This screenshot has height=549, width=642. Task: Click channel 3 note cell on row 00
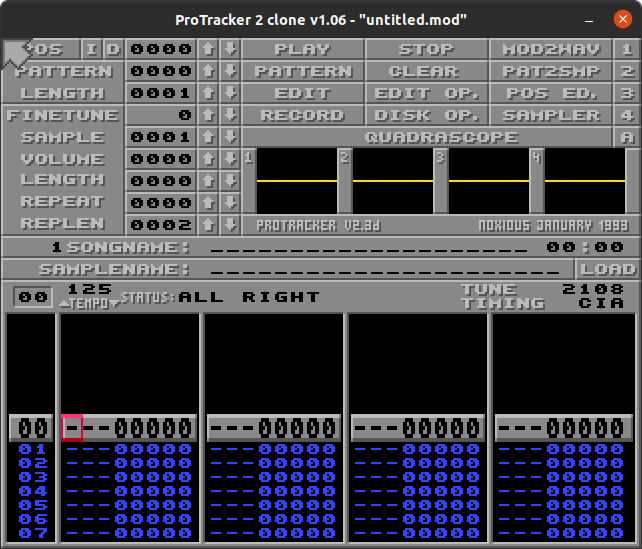pos(376,428)
